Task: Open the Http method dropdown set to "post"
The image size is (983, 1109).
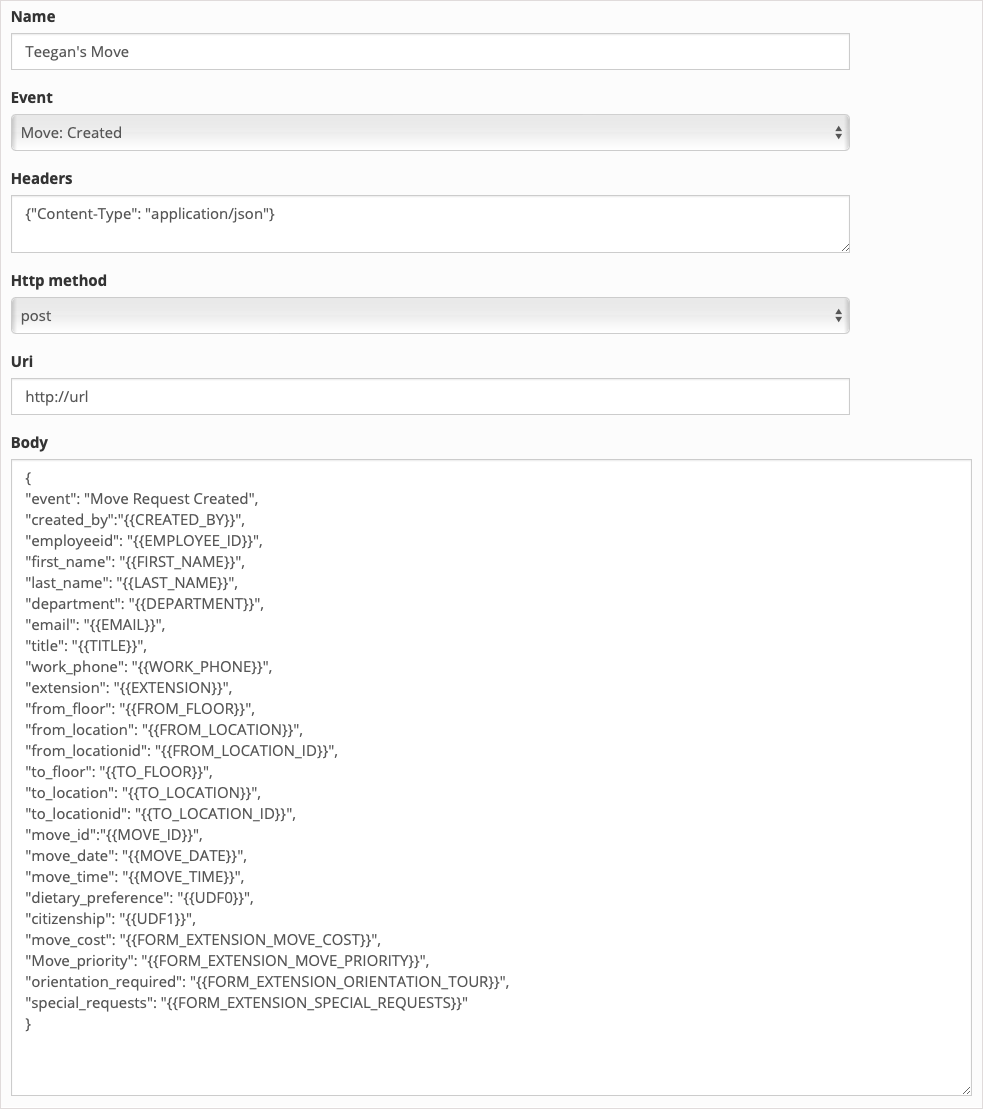Action: click(x=430, y=315)
